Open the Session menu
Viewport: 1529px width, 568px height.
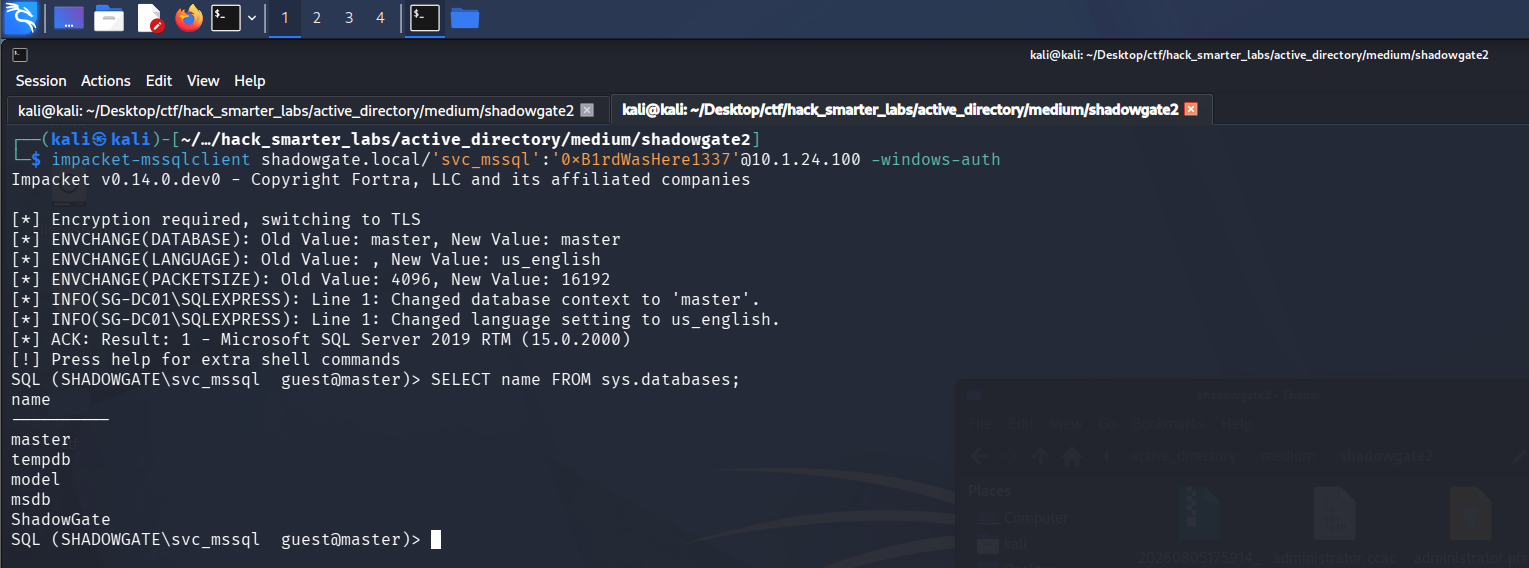41,81
